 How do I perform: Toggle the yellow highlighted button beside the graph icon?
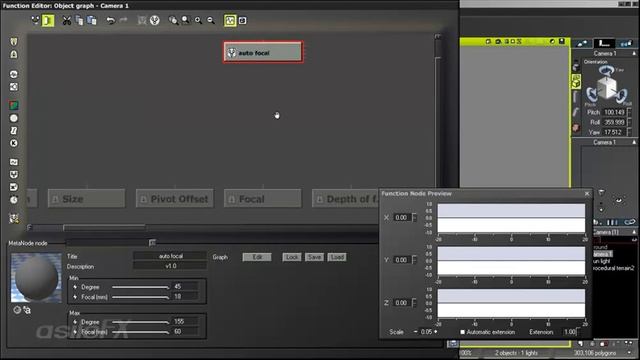click(x=48, y=20)
